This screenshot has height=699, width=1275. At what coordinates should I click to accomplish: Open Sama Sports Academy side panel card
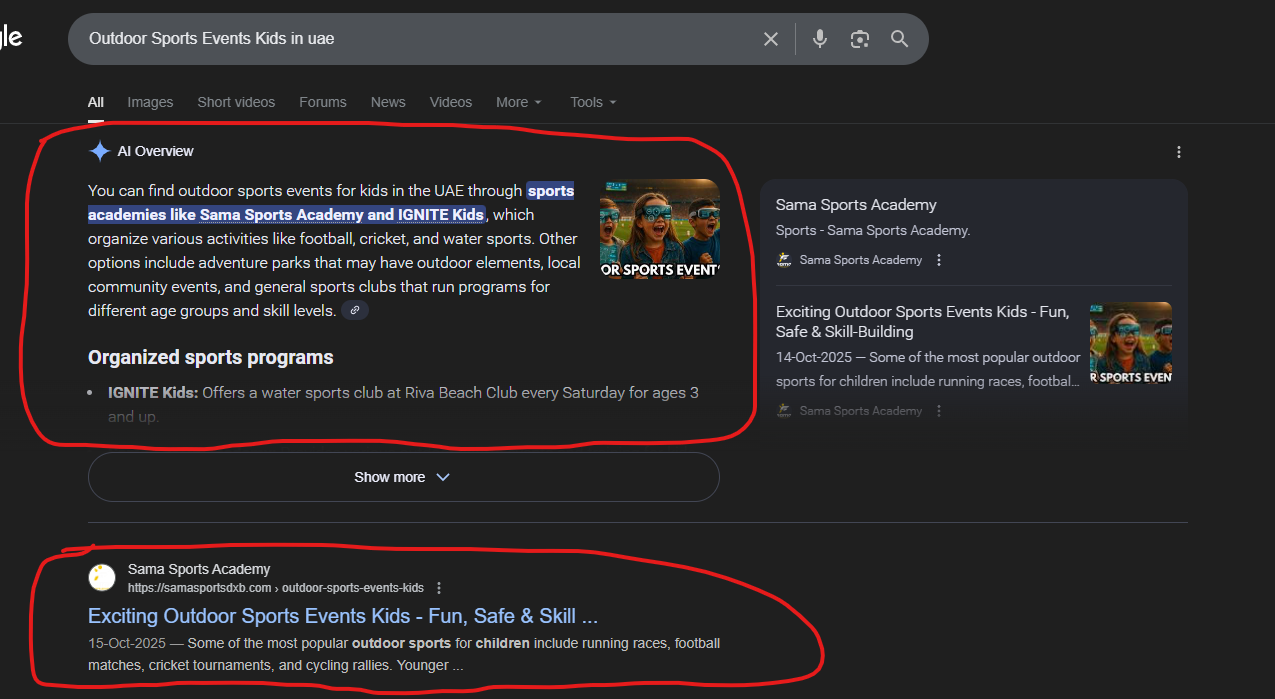pos(856,205)
